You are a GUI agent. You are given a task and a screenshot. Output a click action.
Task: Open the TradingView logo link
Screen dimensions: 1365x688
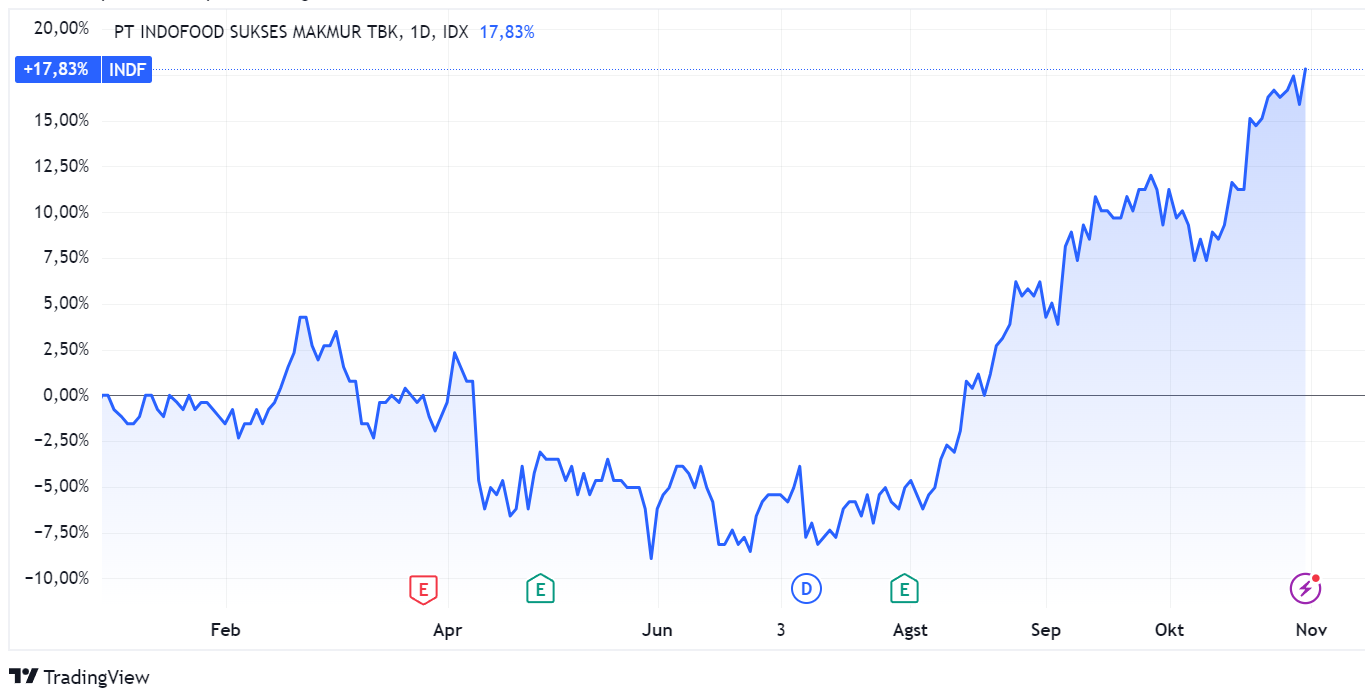pos(79,677)
